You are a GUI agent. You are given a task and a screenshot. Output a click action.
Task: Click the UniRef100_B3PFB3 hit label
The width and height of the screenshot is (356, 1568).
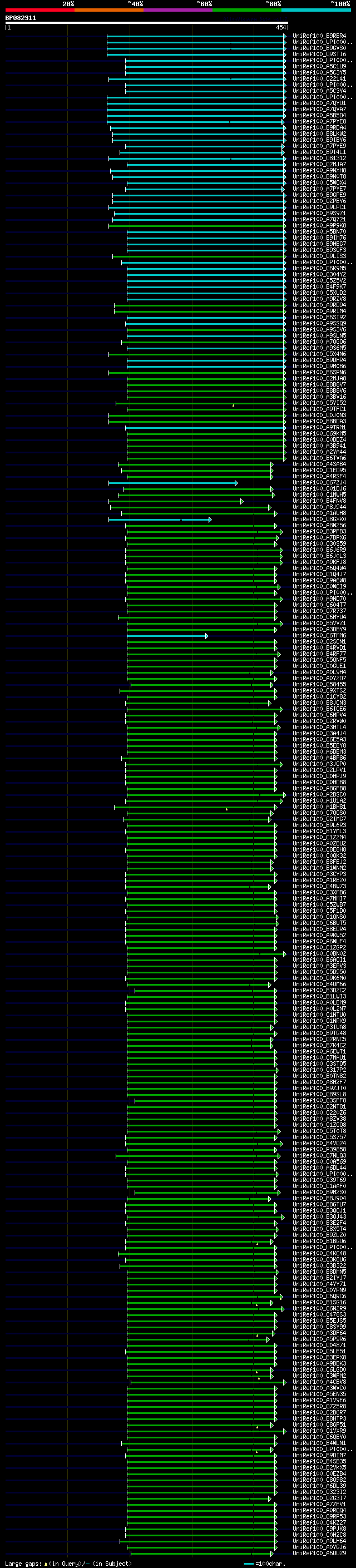tap(319, 531)
